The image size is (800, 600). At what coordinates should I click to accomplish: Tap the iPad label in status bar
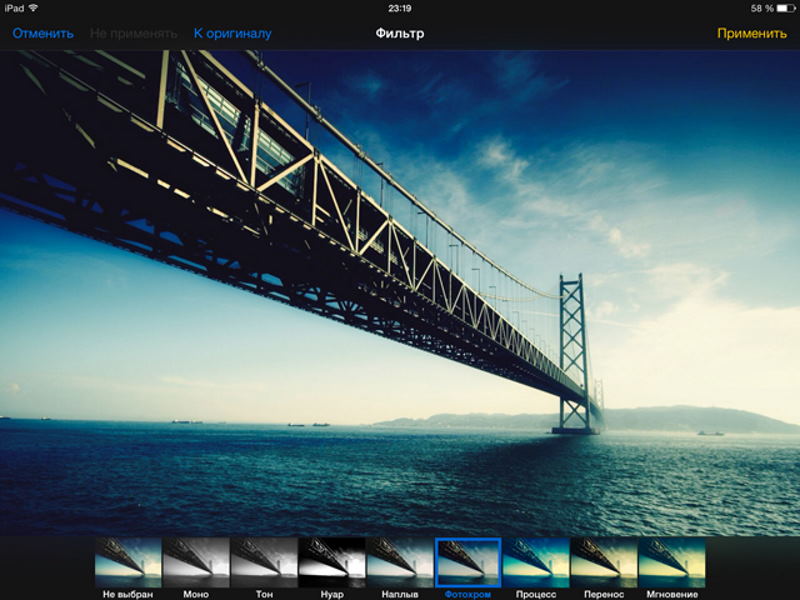[14, 8]
